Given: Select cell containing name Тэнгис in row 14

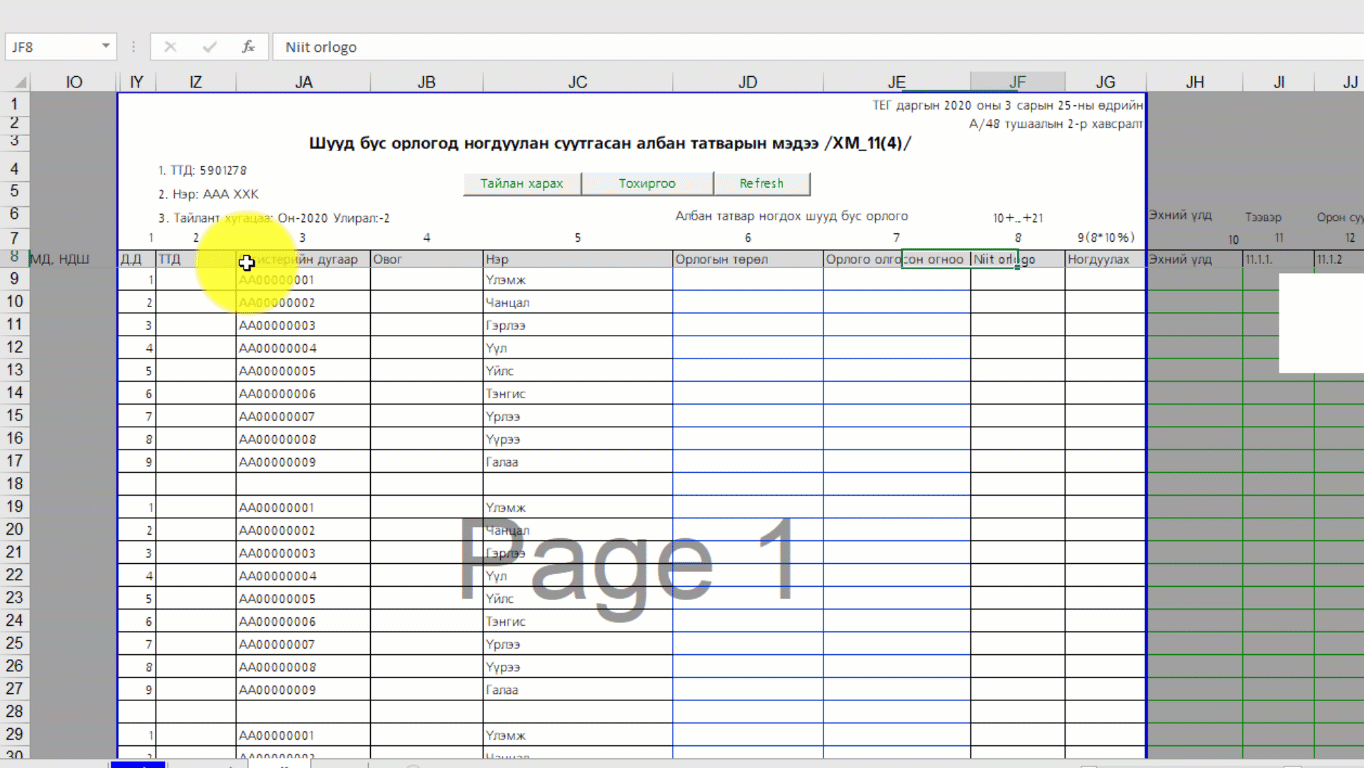Looking at the screenshot, I should [577, 394].
